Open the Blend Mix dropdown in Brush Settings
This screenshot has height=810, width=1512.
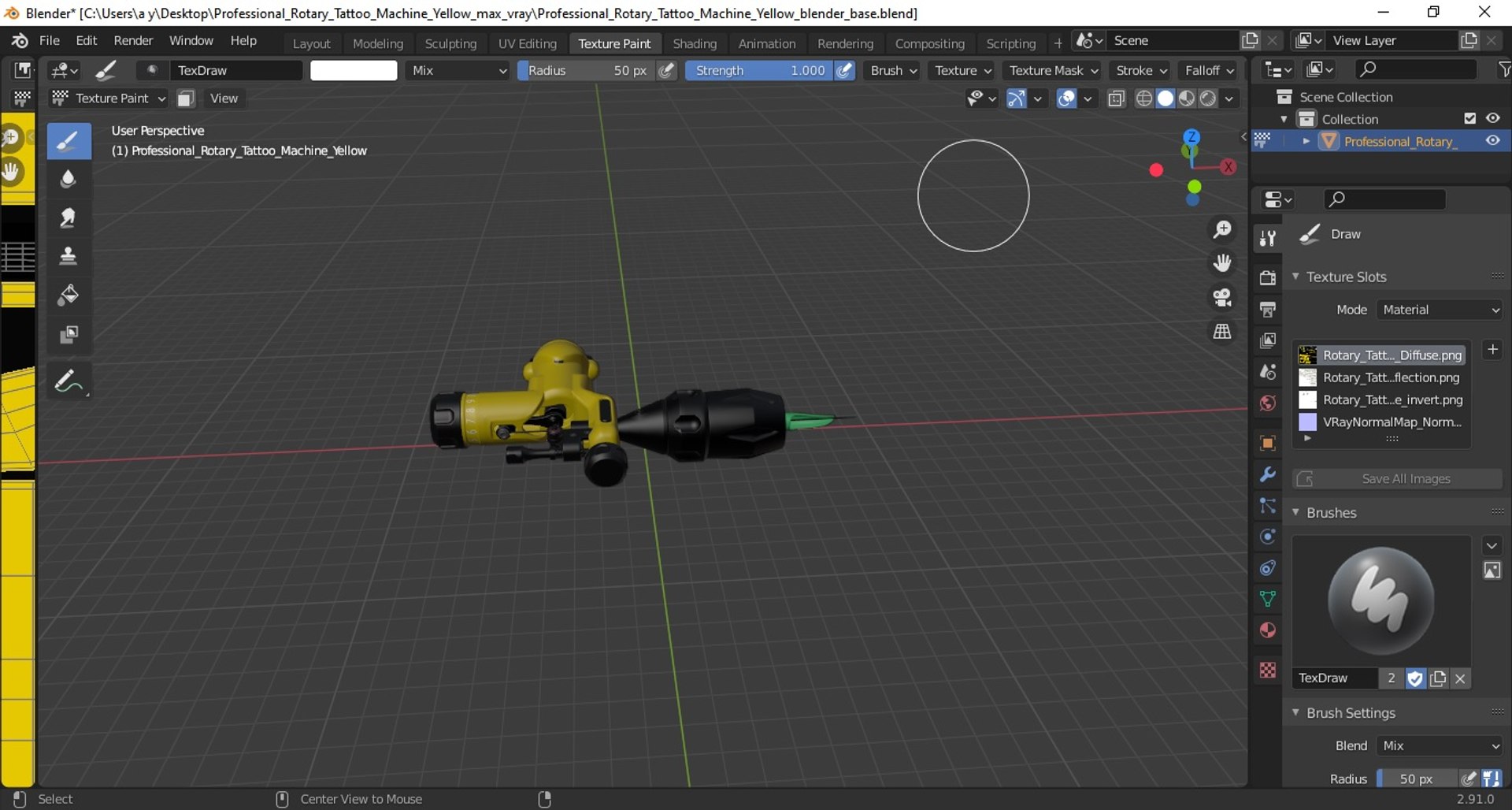(x=1440, y=745)
